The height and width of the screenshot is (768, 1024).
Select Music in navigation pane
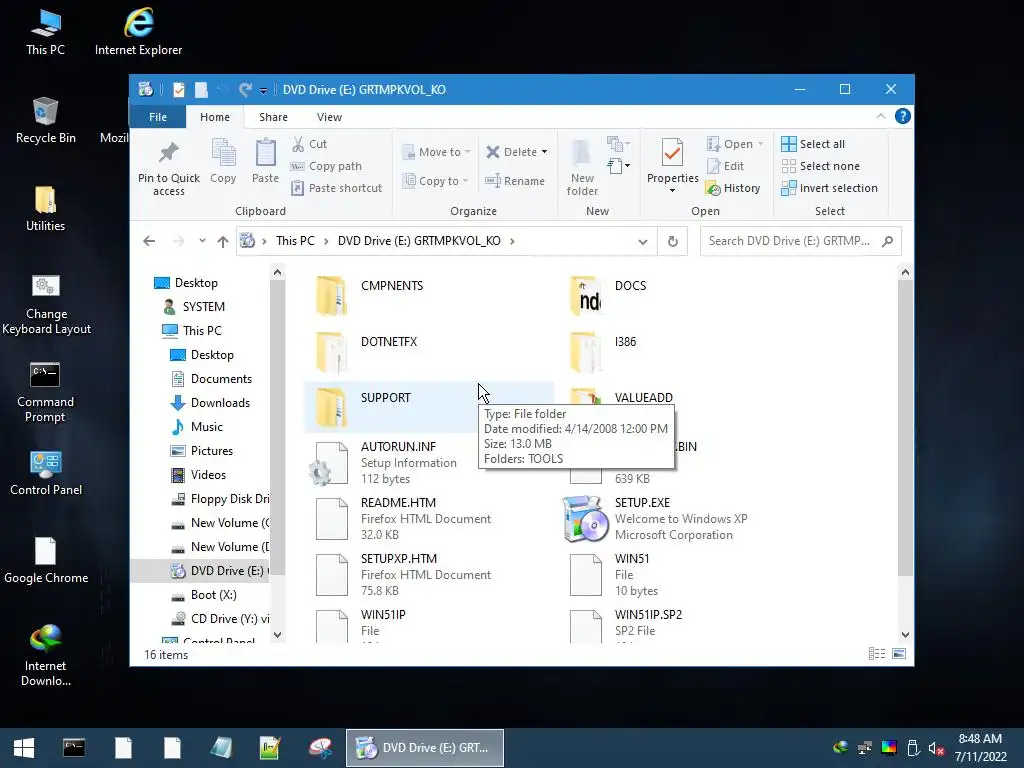(x=197, y=427)
